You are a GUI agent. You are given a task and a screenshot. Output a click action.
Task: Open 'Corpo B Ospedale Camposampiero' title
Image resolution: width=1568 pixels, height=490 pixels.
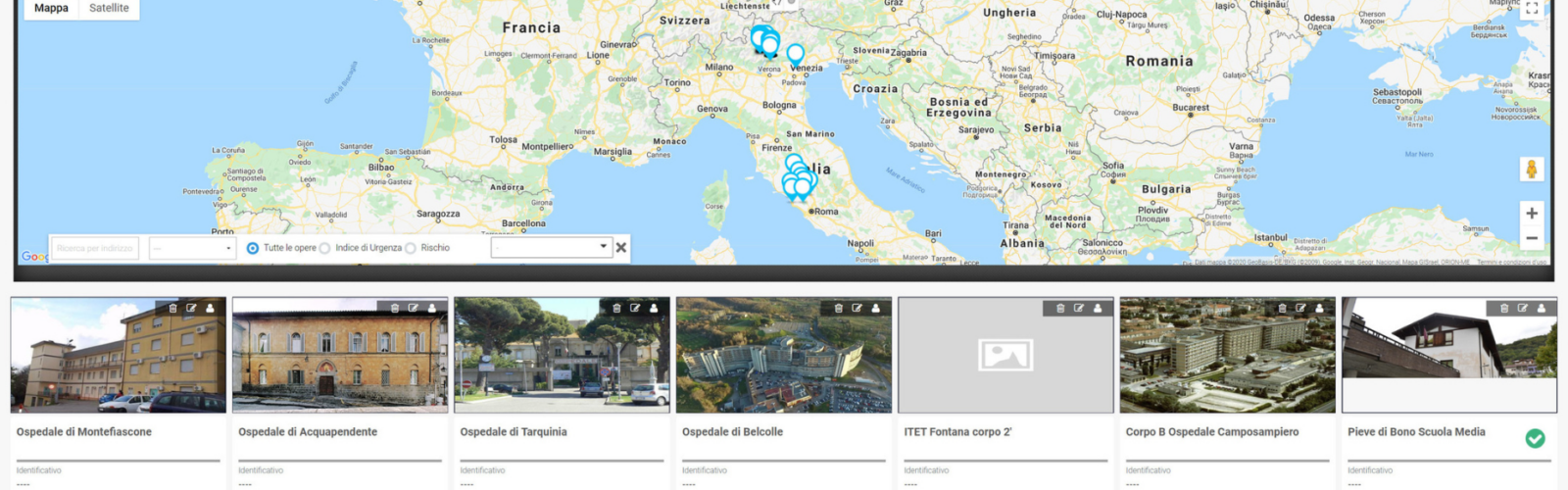coord(1212,432)
